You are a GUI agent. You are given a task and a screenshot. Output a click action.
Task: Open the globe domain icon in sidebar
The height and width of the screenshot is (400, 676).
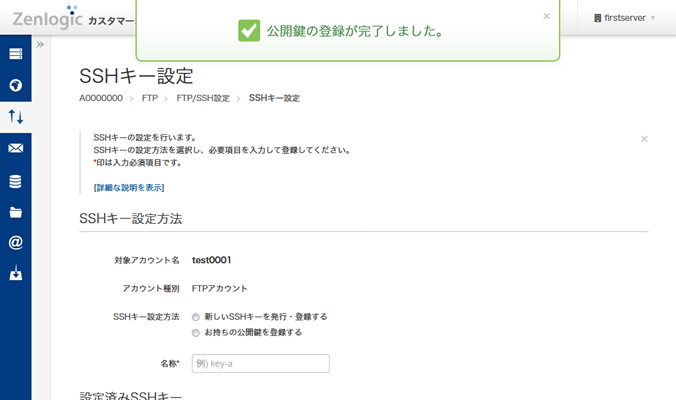coord(16,85)
